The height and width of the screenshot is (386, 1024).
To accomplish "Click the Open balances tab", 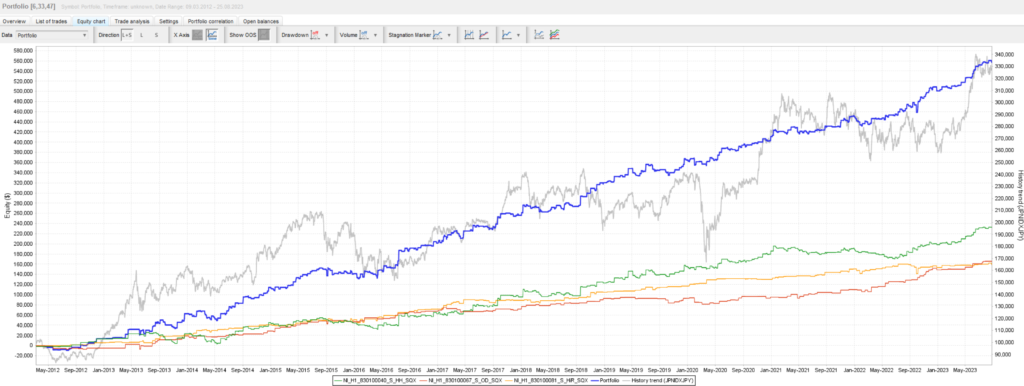I will pos(262,22).
